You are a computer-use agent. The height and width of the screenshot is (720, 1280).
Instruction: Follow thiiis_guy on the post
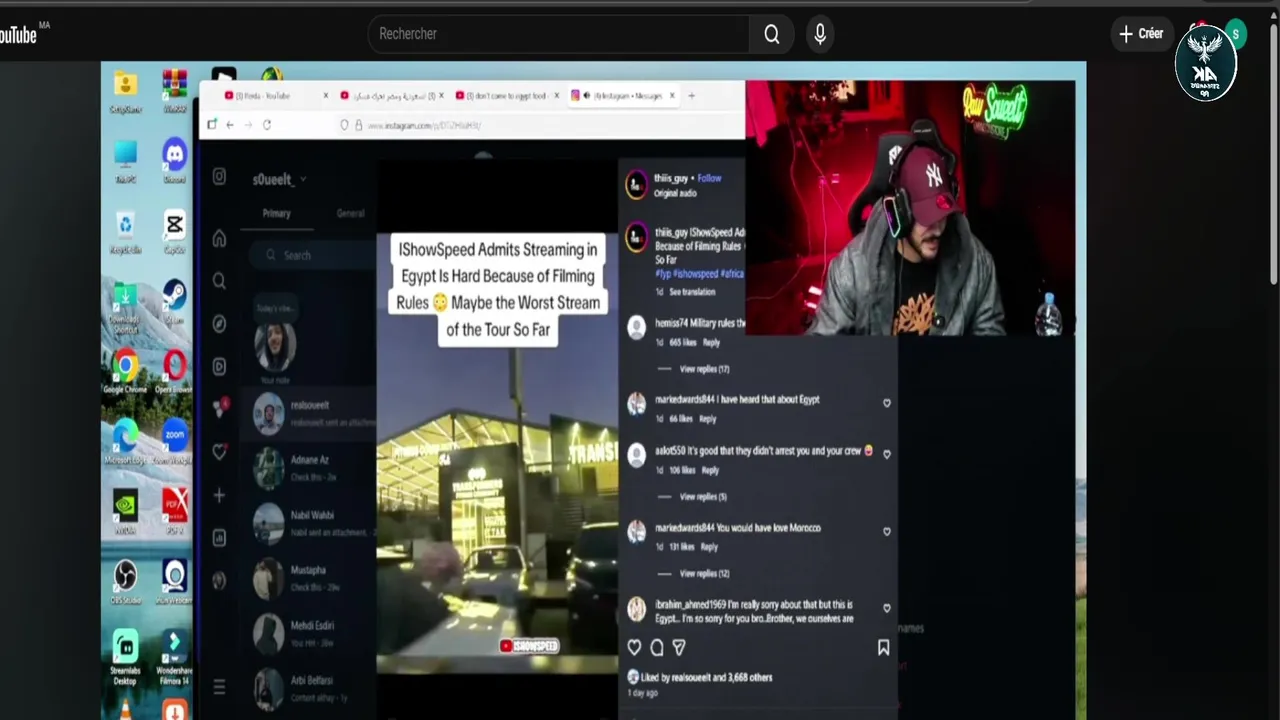coord(709,178)
